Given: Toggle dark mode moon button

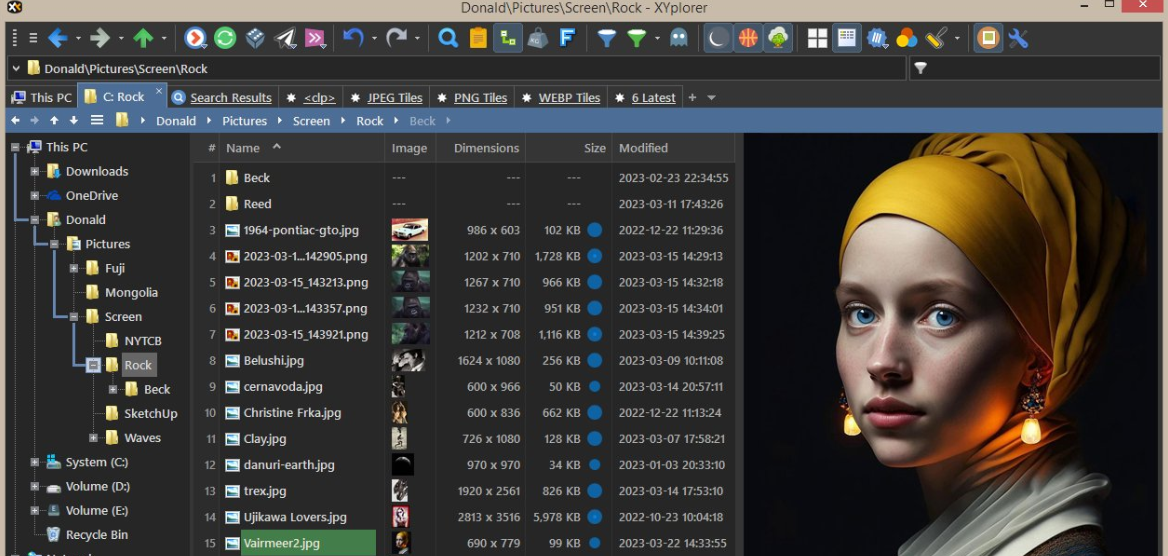Looking at the screenshot, I should tap(718, 38).
